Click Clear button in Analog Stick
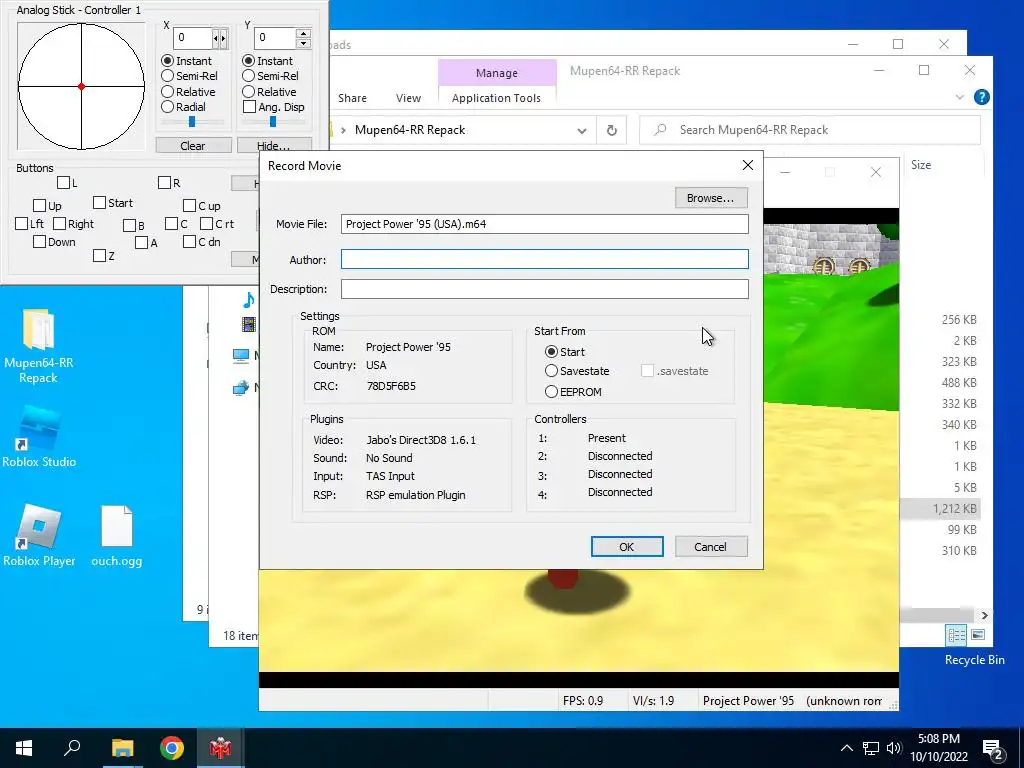This screenshot has height=768, width=1024. tap(193, 146)
